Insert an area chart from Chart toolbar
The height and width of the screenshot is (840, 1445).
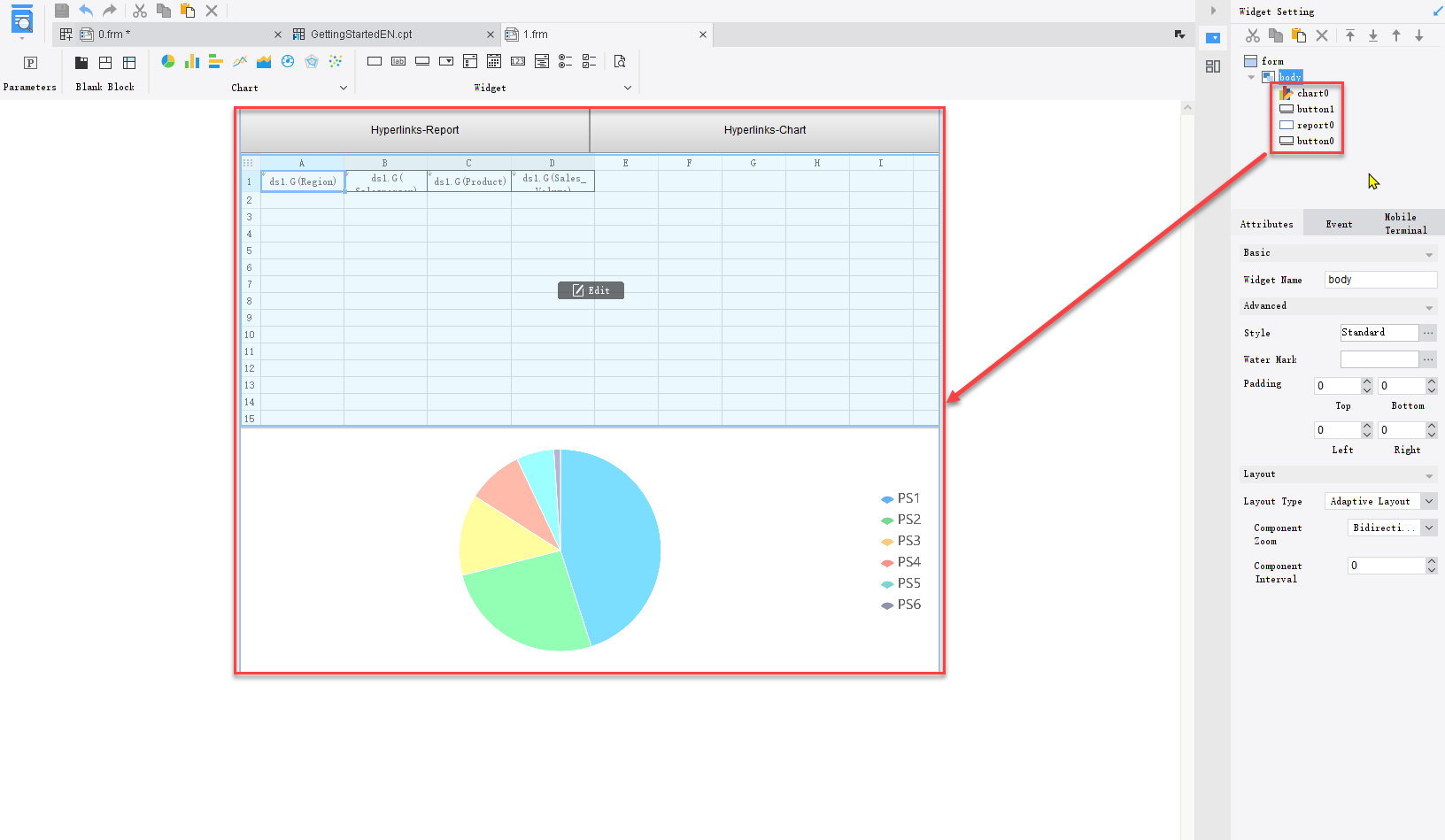point(264,61)
